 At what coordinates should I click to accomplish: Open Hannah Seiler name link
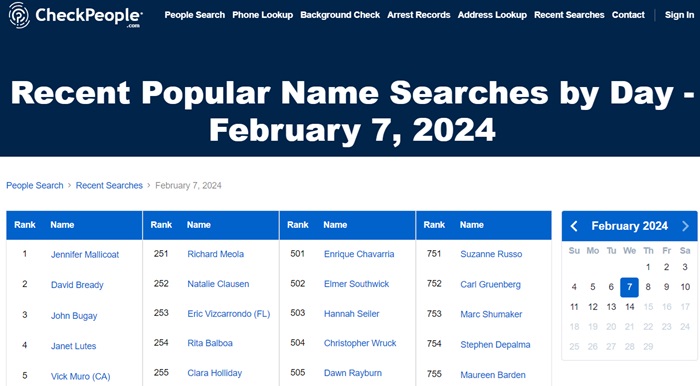[x=351, y=314]
